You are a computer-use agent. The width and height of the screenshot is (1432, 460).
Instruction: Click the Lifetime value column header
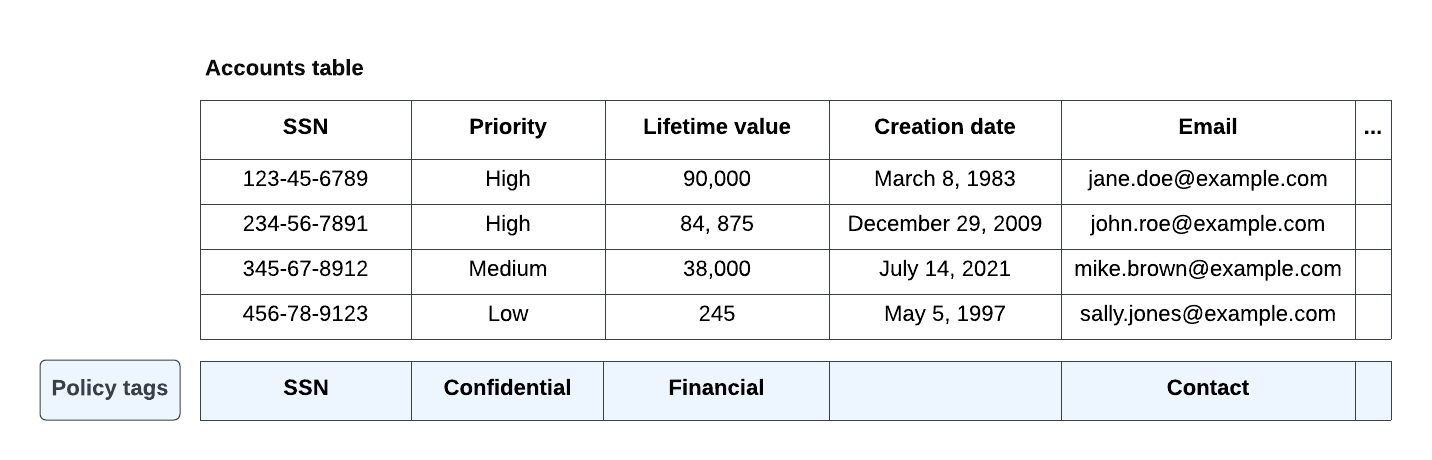716,128
